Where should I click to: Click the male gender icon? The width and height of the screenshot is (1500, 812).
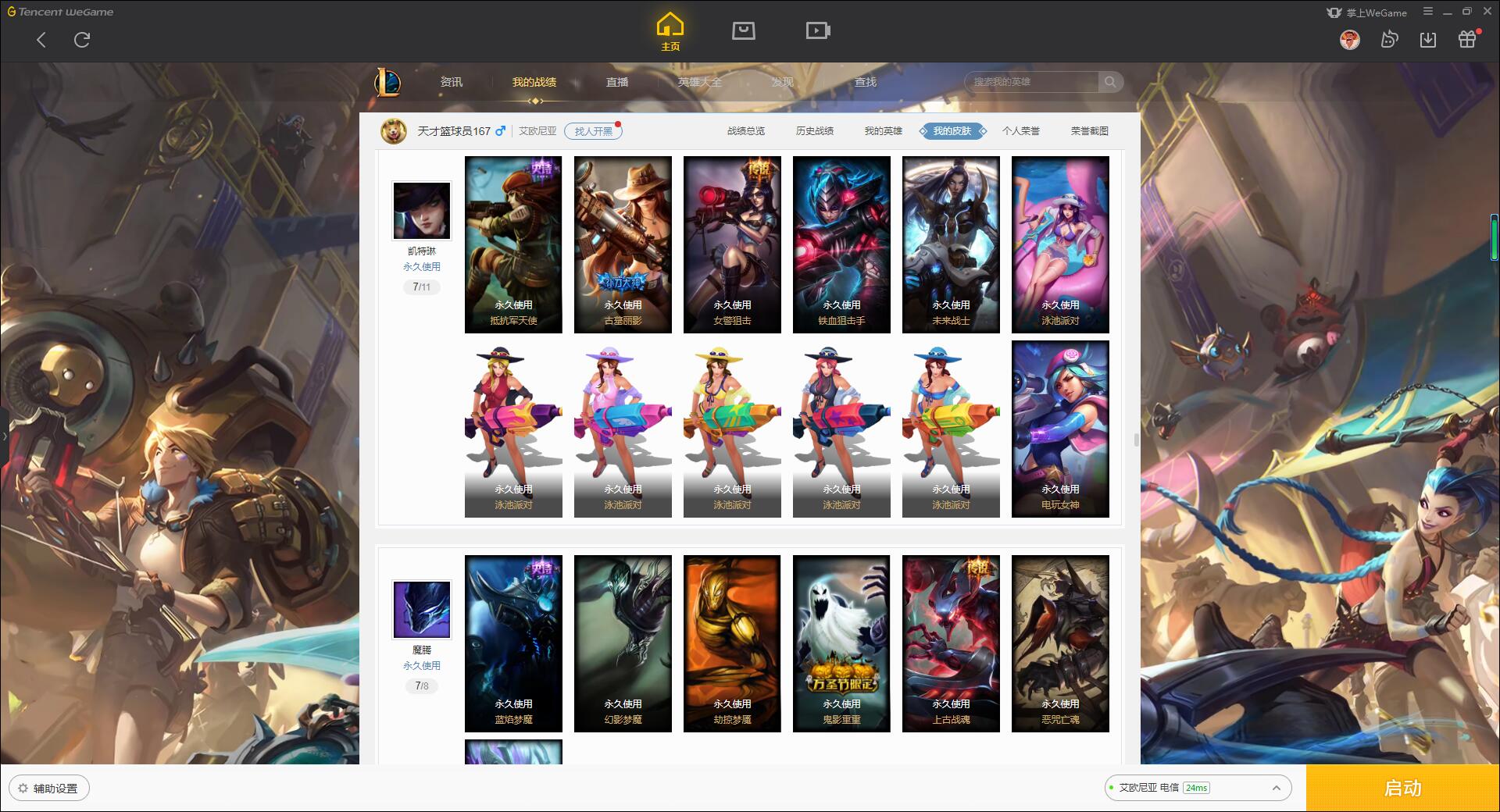[500, 130]
